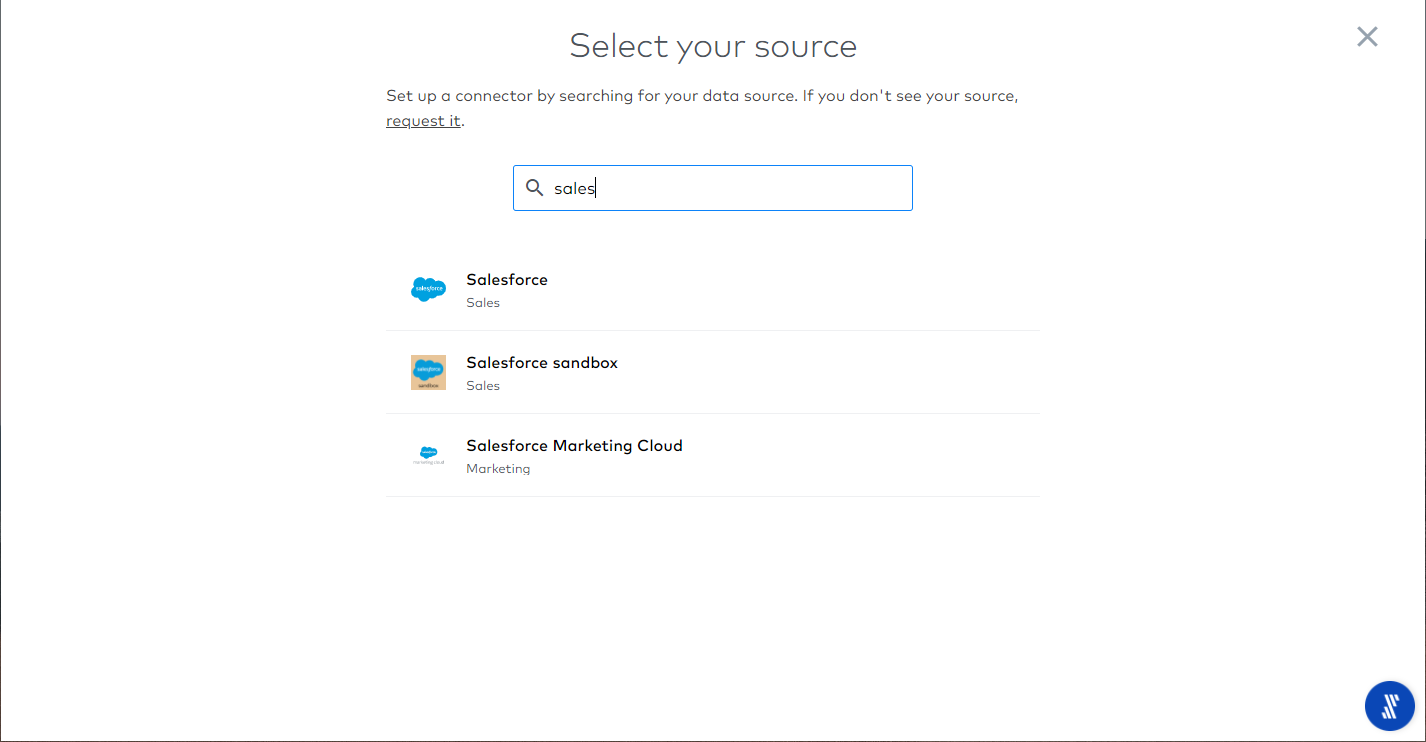Screen dimensions: 1426x742
Task: Click the Salesforce Marketing Cloud logo icon
Action: (x=428, y=455)
